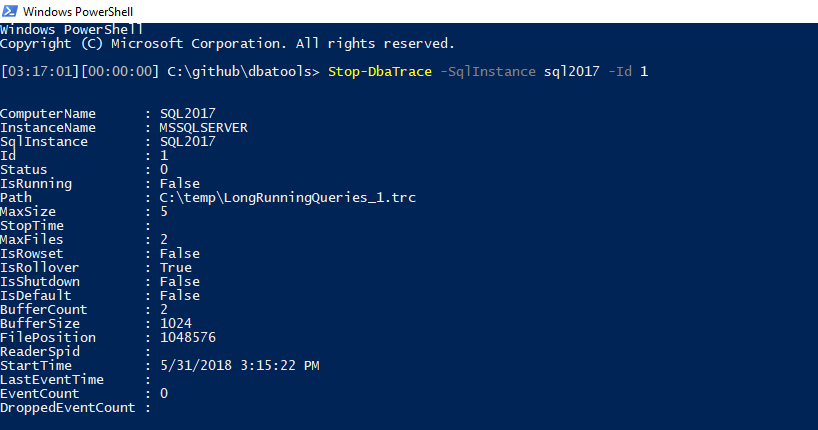Viewport: 818px width, 430px height.
Task: Click the IsRunning property label
Action: (36, 184)
